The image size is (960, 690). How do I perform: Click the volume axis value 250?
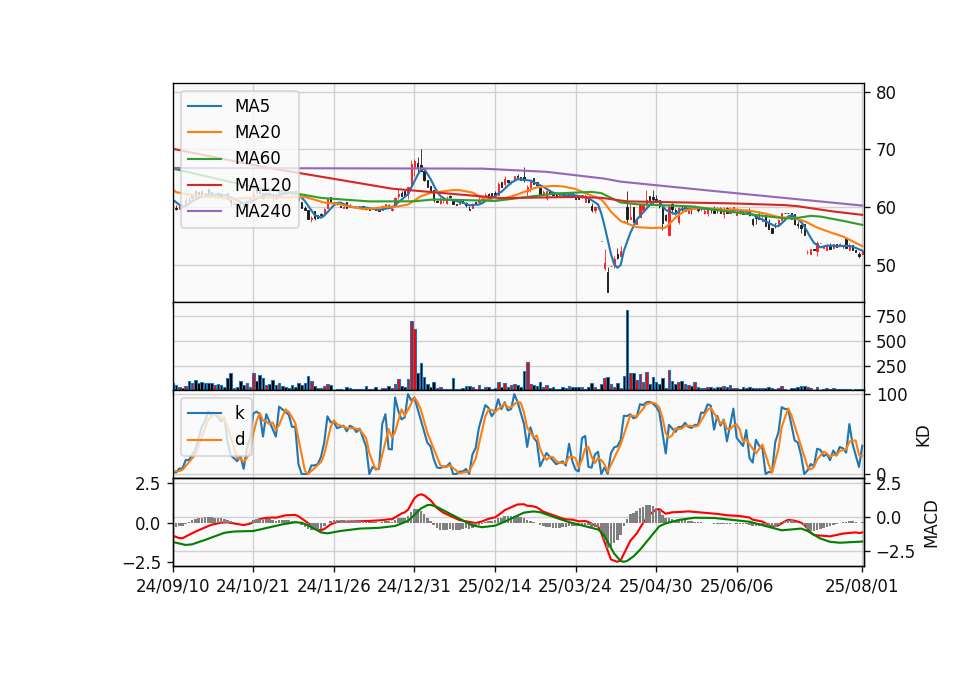tap(891, 367)
